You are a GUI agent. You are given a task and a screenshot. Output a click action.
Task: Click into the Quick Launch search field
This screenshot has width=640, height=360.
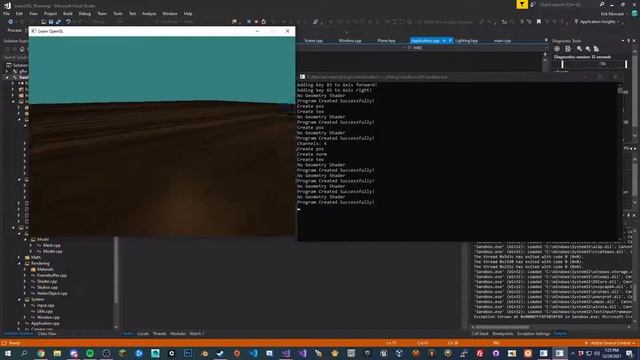click(x=569, y=4)
